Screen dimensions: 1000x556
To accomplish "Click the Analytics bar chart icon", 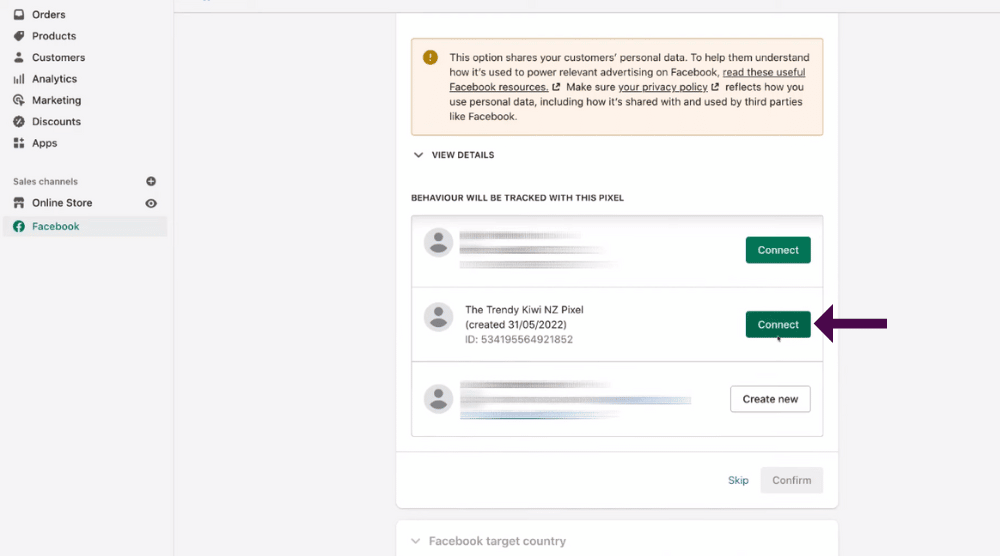I will [19, 78].
